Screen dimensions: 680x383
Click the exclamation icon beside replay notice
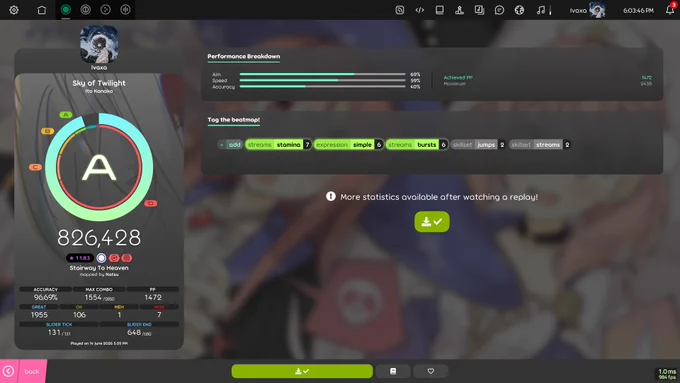click(x=330, y=196)
